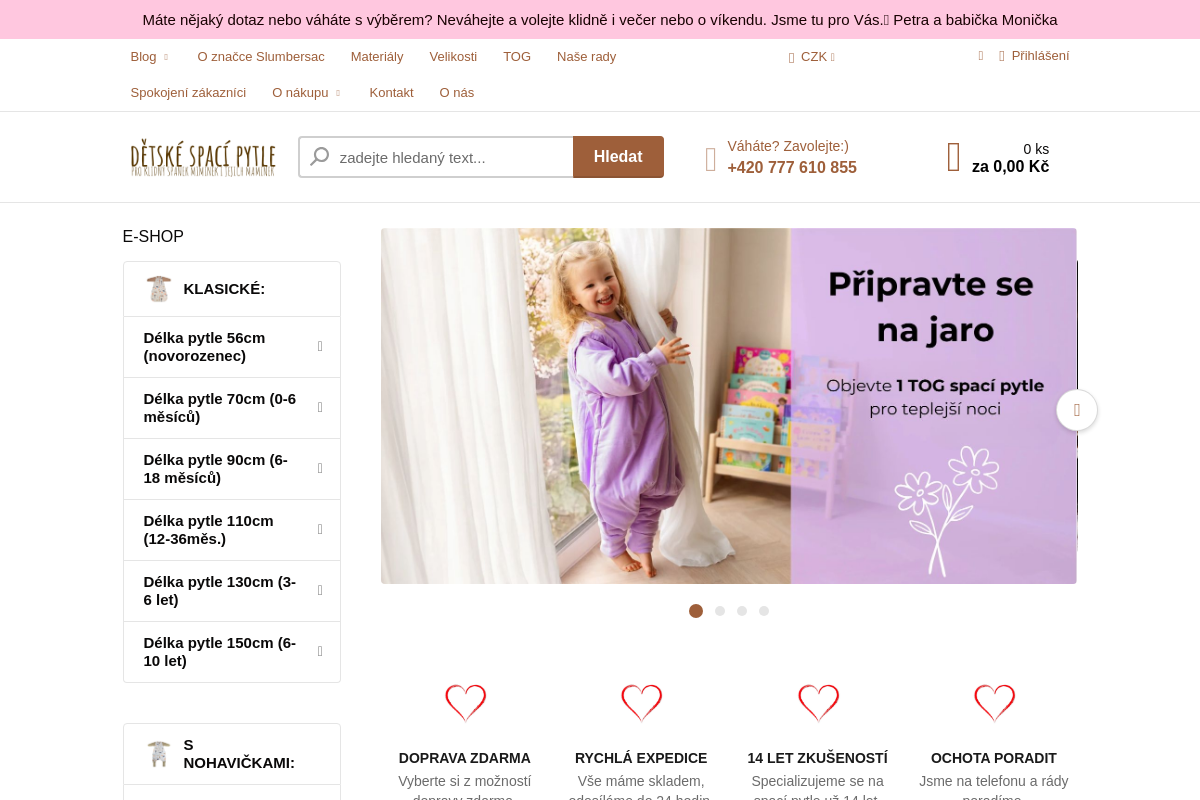Click the phone icon beside the number

click(710, 159)
